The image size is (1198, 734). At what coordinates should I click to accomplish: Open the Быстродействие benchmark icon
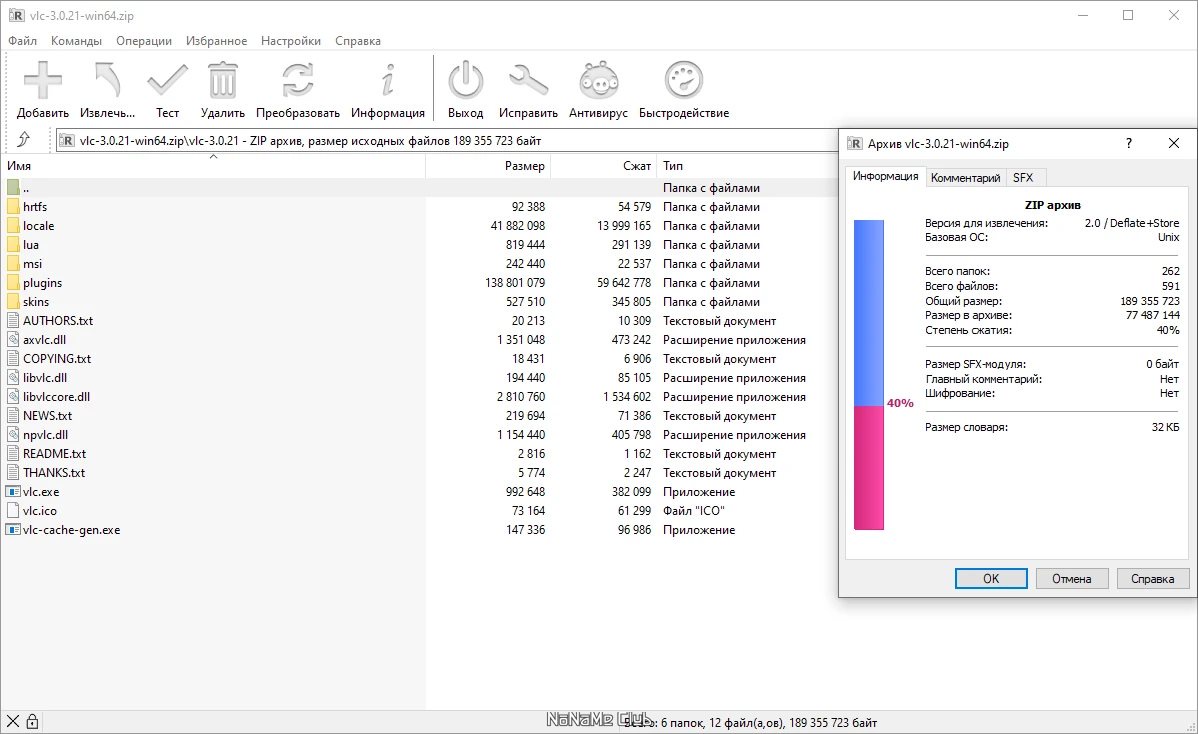[x=684, y=81]
